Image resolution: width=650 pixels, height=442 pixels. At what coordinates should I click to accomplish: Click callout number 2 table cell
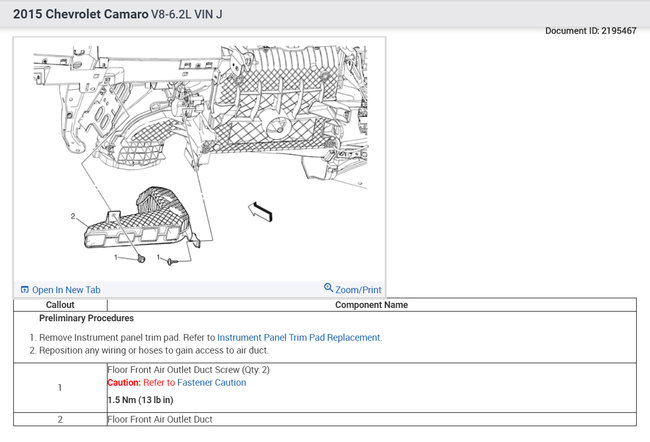(60, 419)
